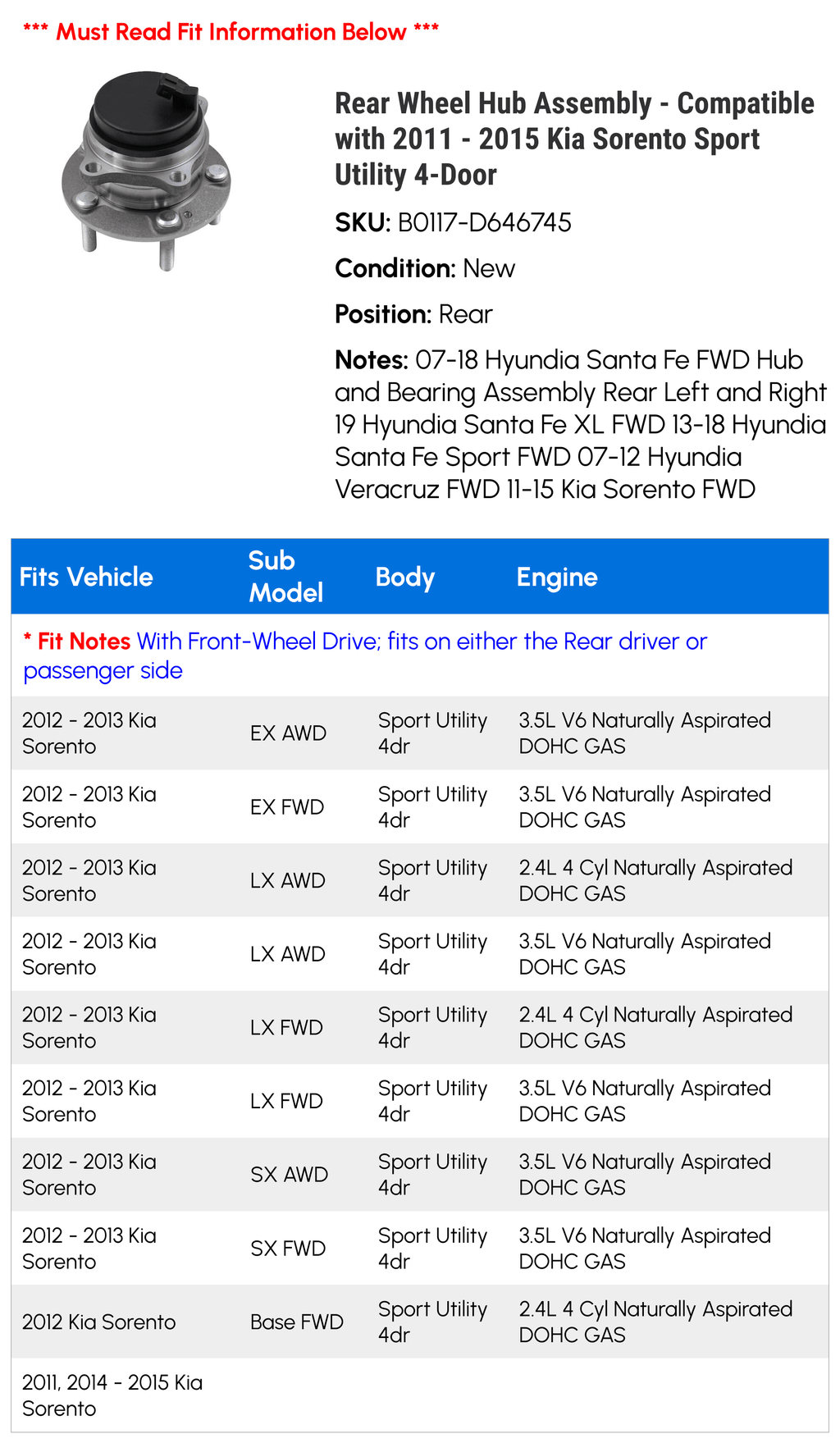Click the 'Body' column header
Screen dimensions: 840x1443
(404, 577)
